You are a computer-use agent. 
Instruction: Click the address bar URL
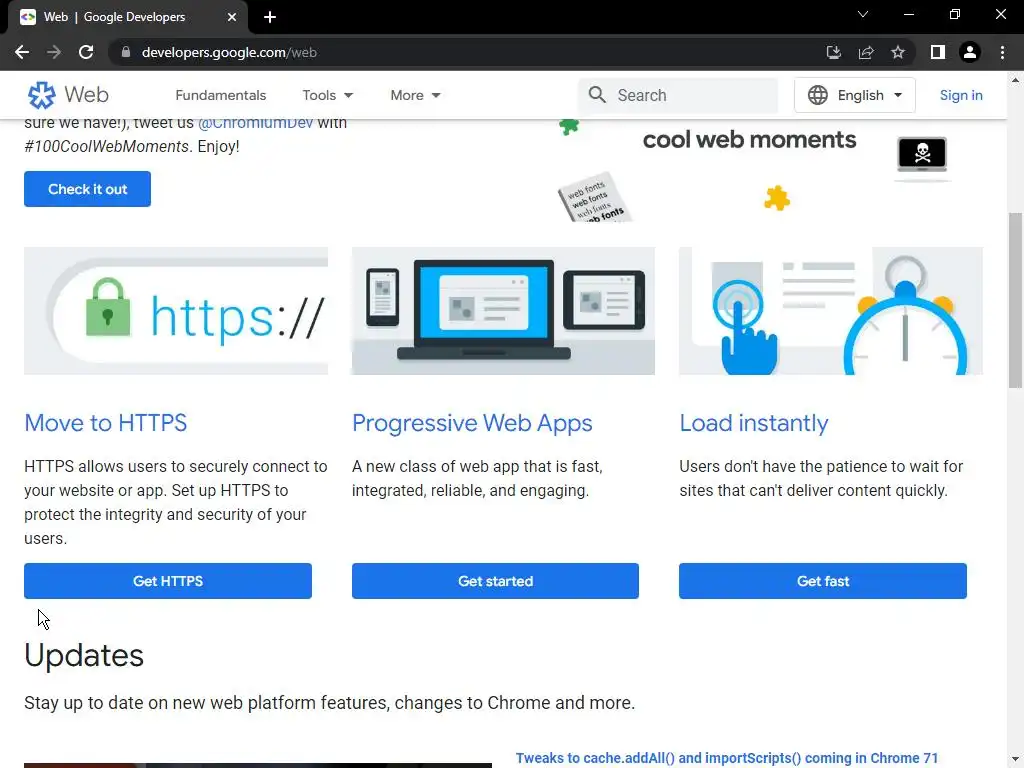(229, 52)
